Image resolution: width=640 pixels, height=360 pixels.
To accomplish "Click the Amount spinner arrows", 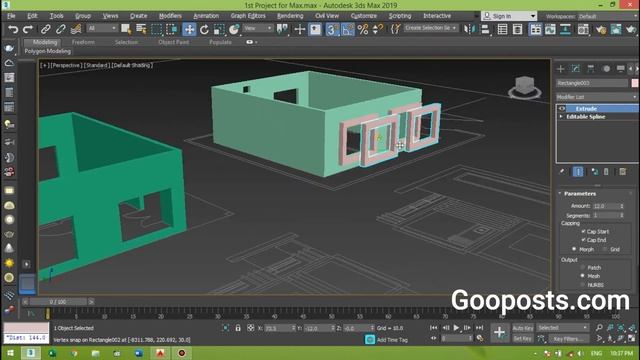I will pos(622,206).
